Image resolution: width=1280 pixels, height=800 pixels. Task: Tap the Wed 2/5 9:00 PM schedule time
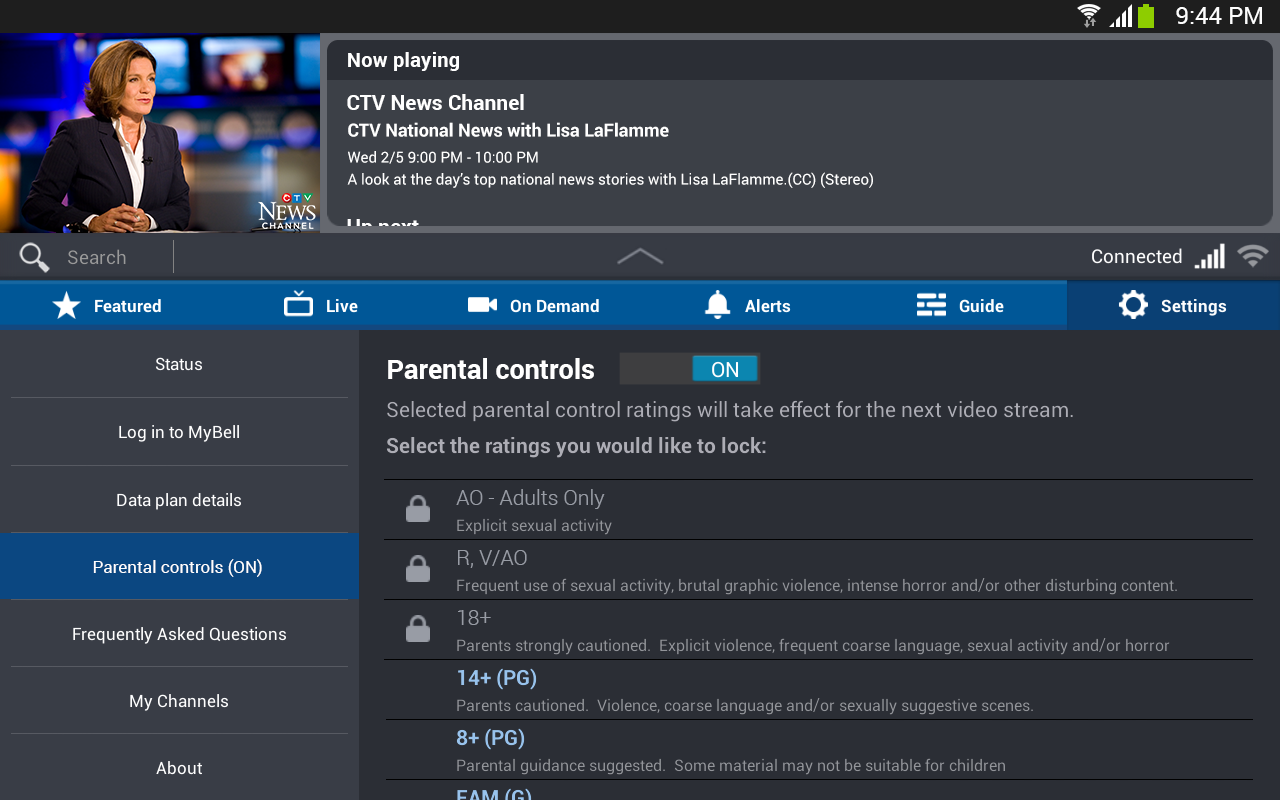click(x=443, y=157)
